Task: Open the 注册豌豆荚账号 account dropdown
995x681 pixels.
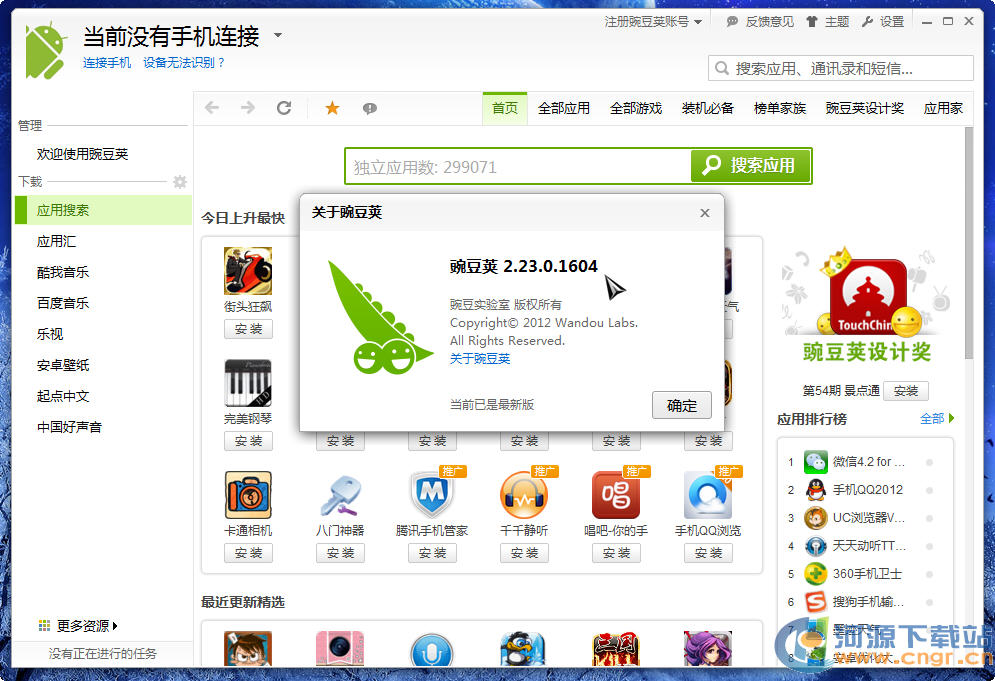Action: (653, 22)
